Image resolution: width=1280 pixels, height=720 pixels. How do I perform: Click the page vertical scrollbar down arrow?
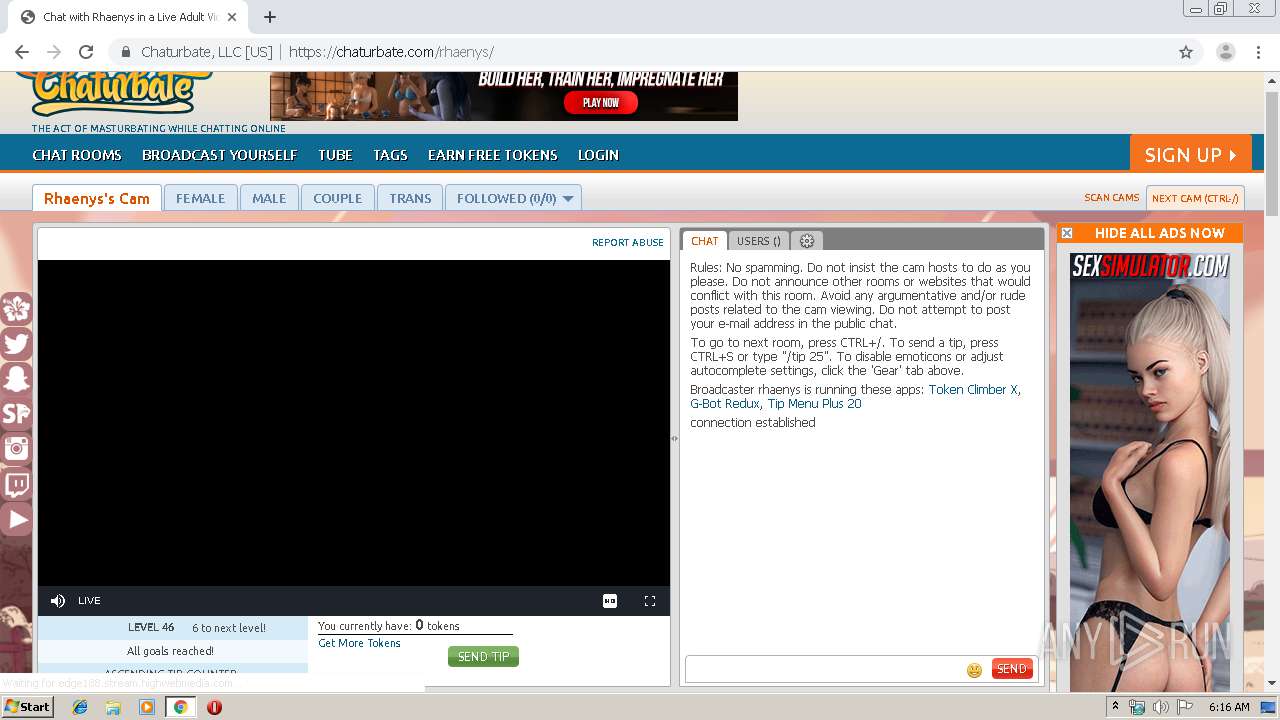click(1272, 683)
